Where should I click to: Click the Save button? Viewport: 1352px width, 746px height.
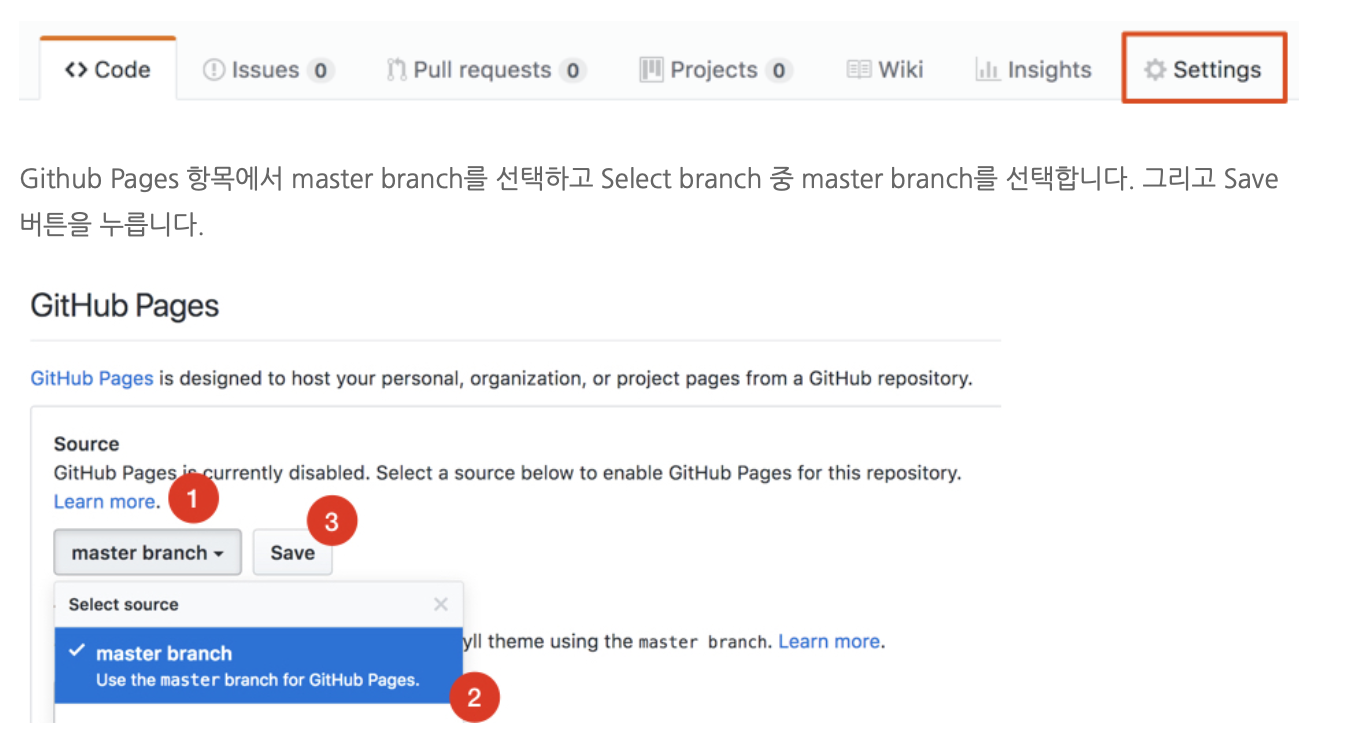292,553
